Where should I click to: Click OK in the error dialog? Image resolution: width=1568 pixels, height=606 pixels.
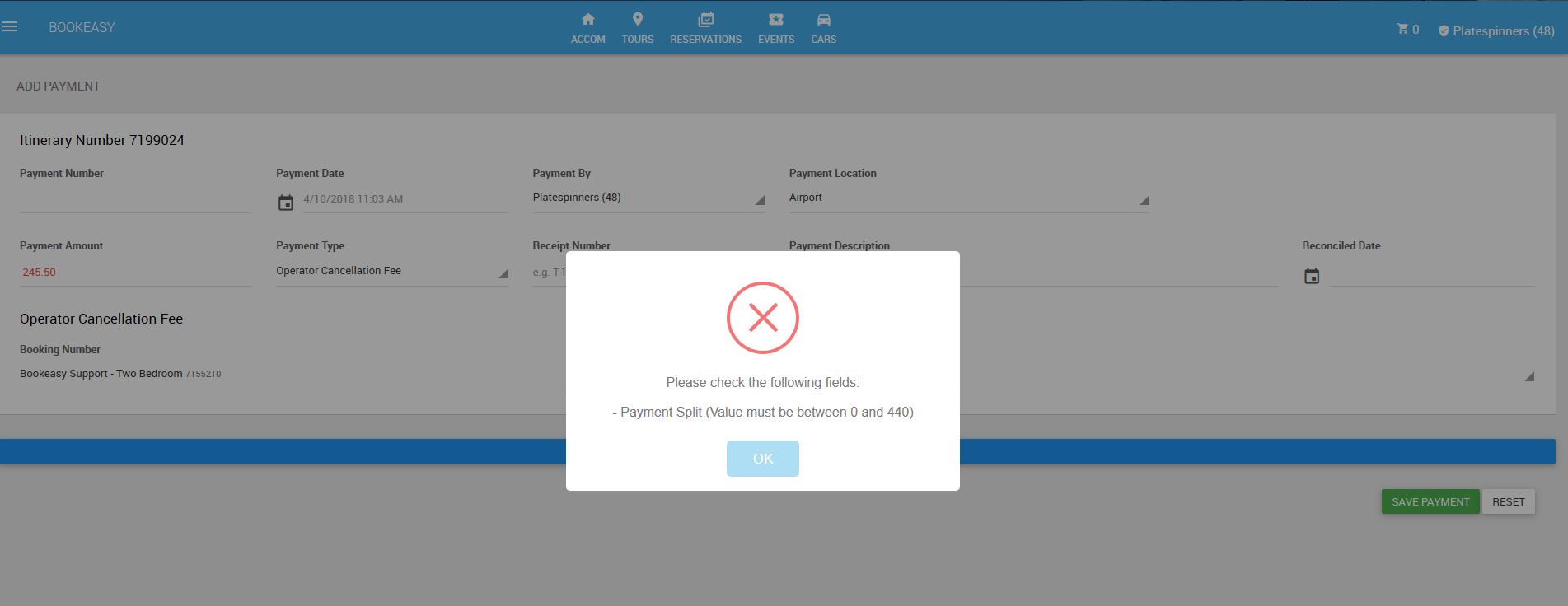pyautogui.click(x=762, y=459)
